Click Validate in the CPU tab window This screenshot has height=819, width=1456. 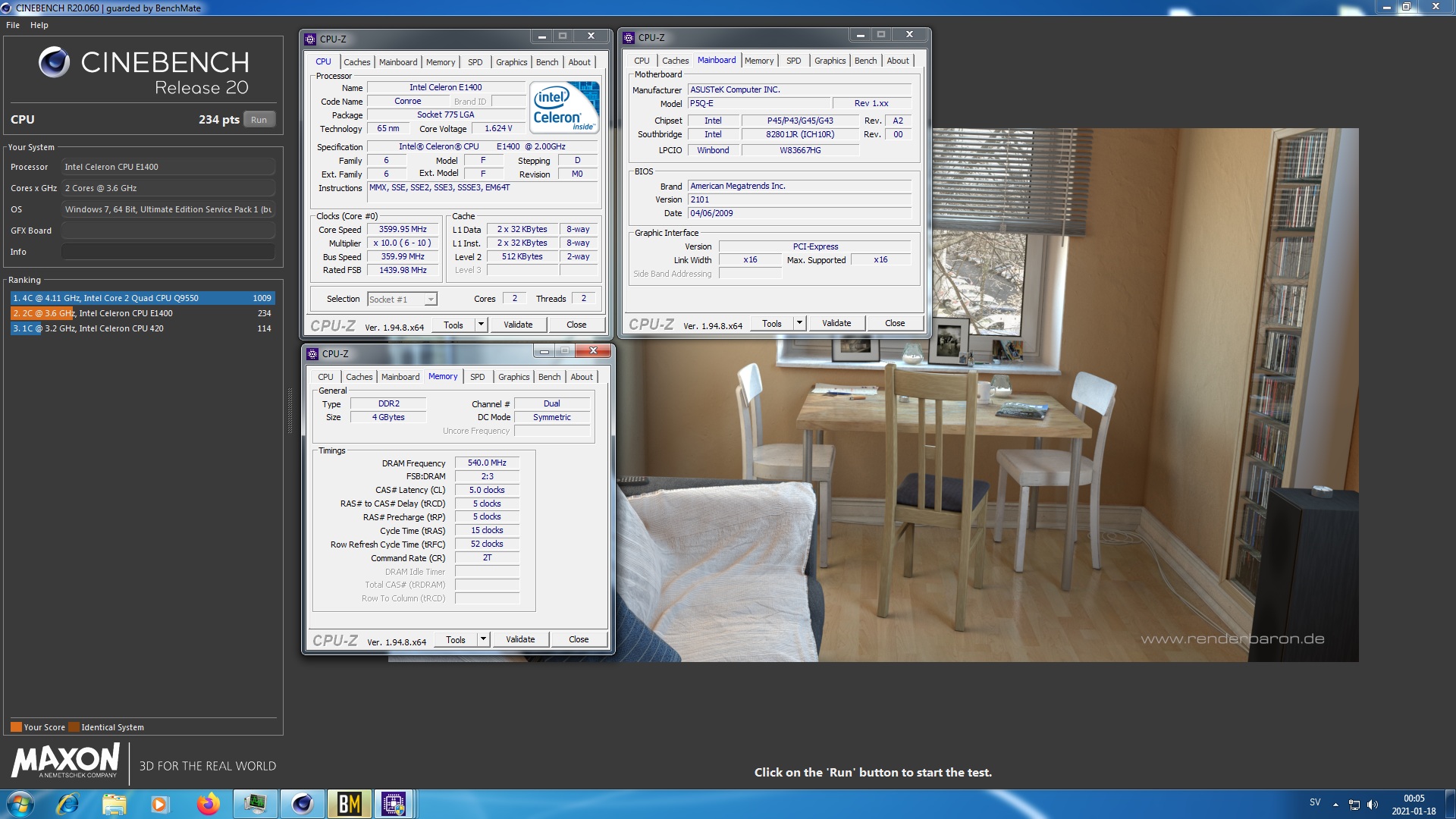click(518, 325)
